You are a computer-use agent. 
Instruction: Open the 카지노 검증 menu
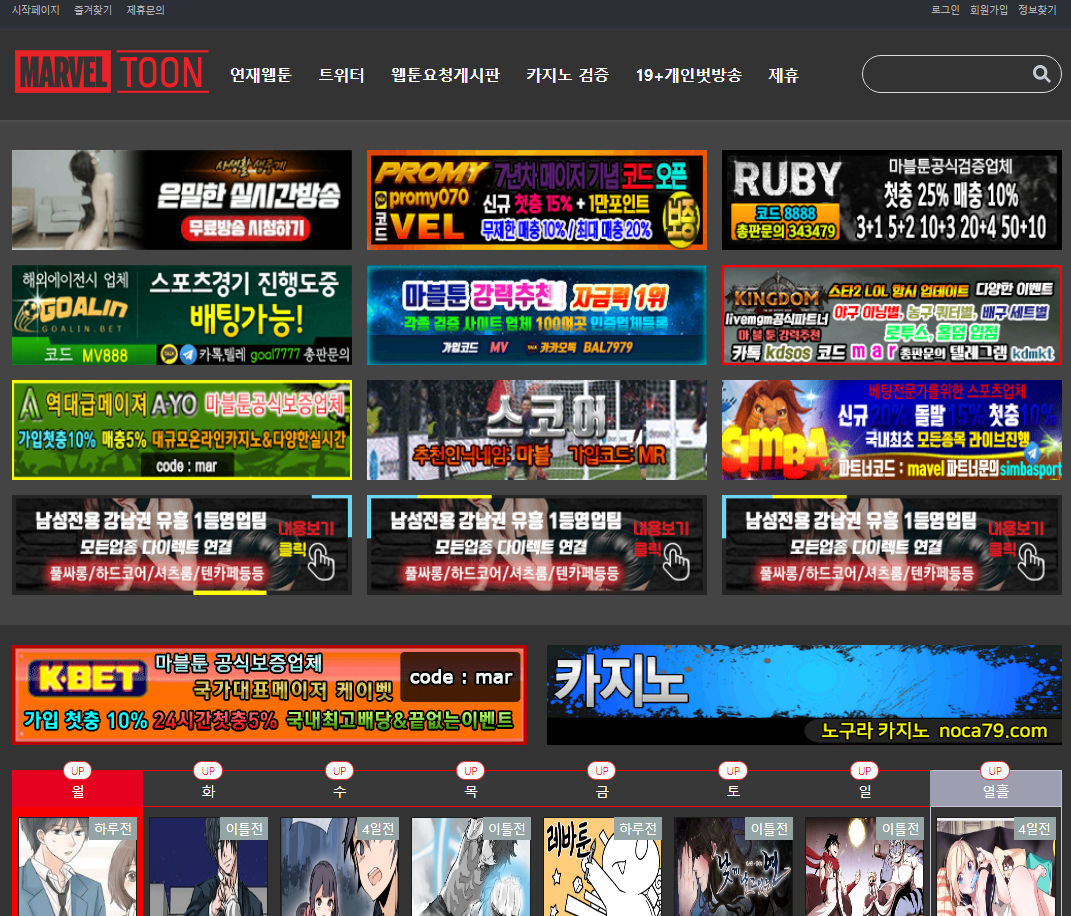coord(567,74)
